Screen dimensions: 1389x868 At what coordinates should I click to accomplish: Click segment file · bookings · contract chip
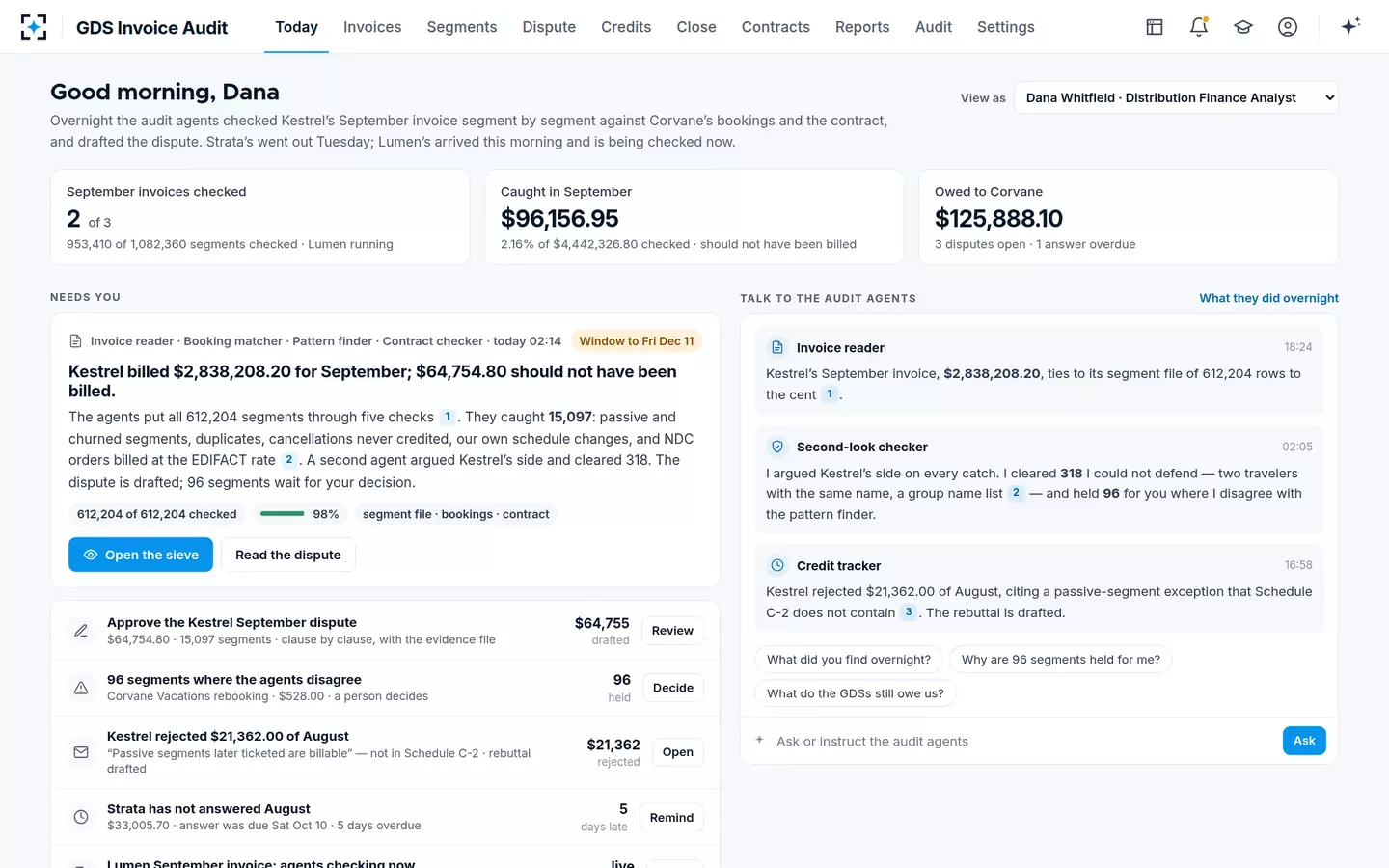456,514
